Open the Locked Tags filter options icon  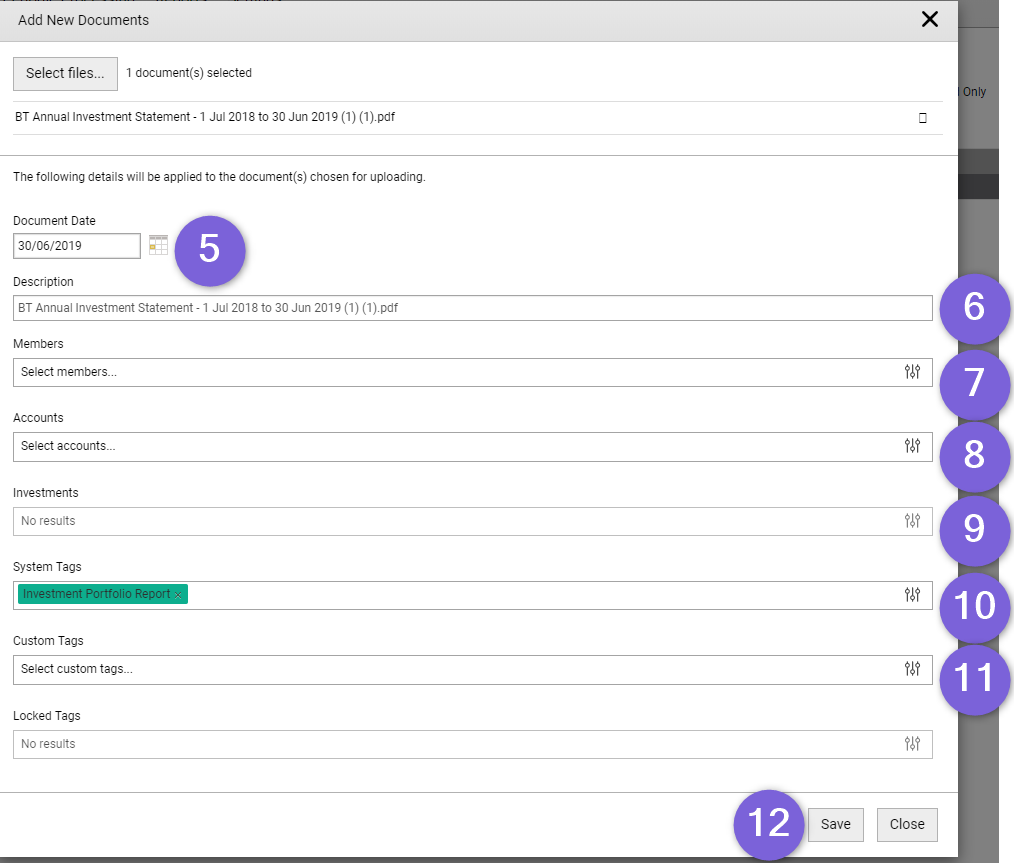pos(912,744)
